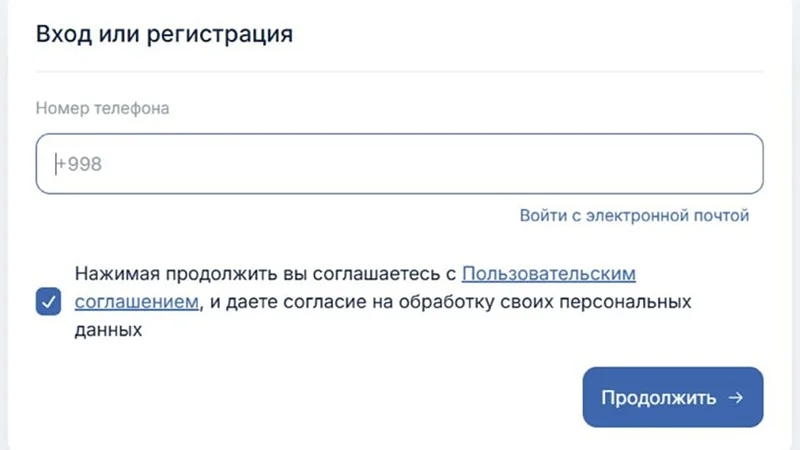
Task: Click the word почтой in the email link
Action: point(722,215)
